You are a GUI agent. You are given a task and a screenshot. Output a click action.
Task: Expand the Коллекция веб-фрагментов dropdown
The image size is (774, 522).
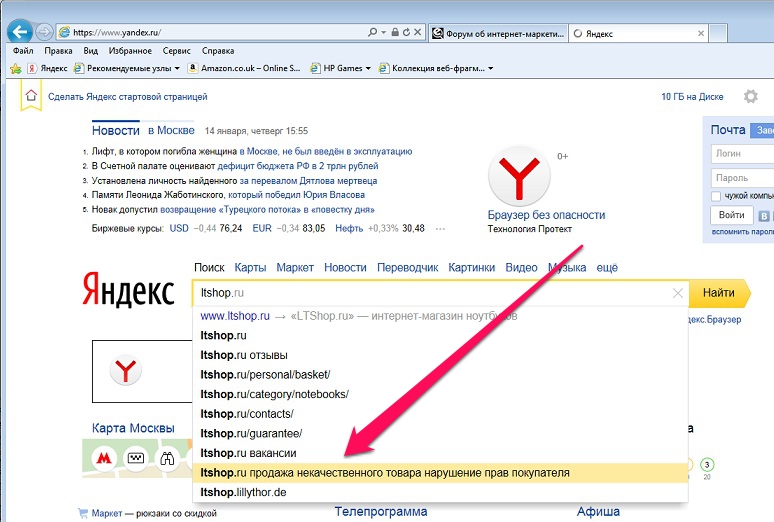[x=490, y=68]
